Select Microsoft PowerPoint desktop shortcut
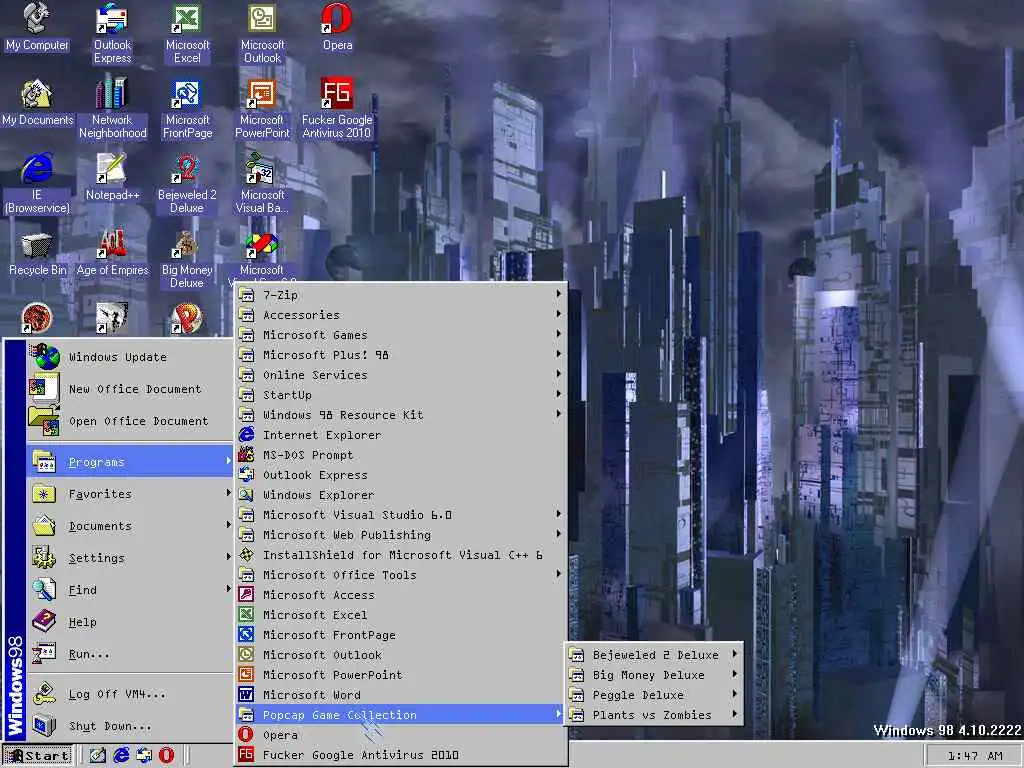1024x768 pixels. (262, 108)
